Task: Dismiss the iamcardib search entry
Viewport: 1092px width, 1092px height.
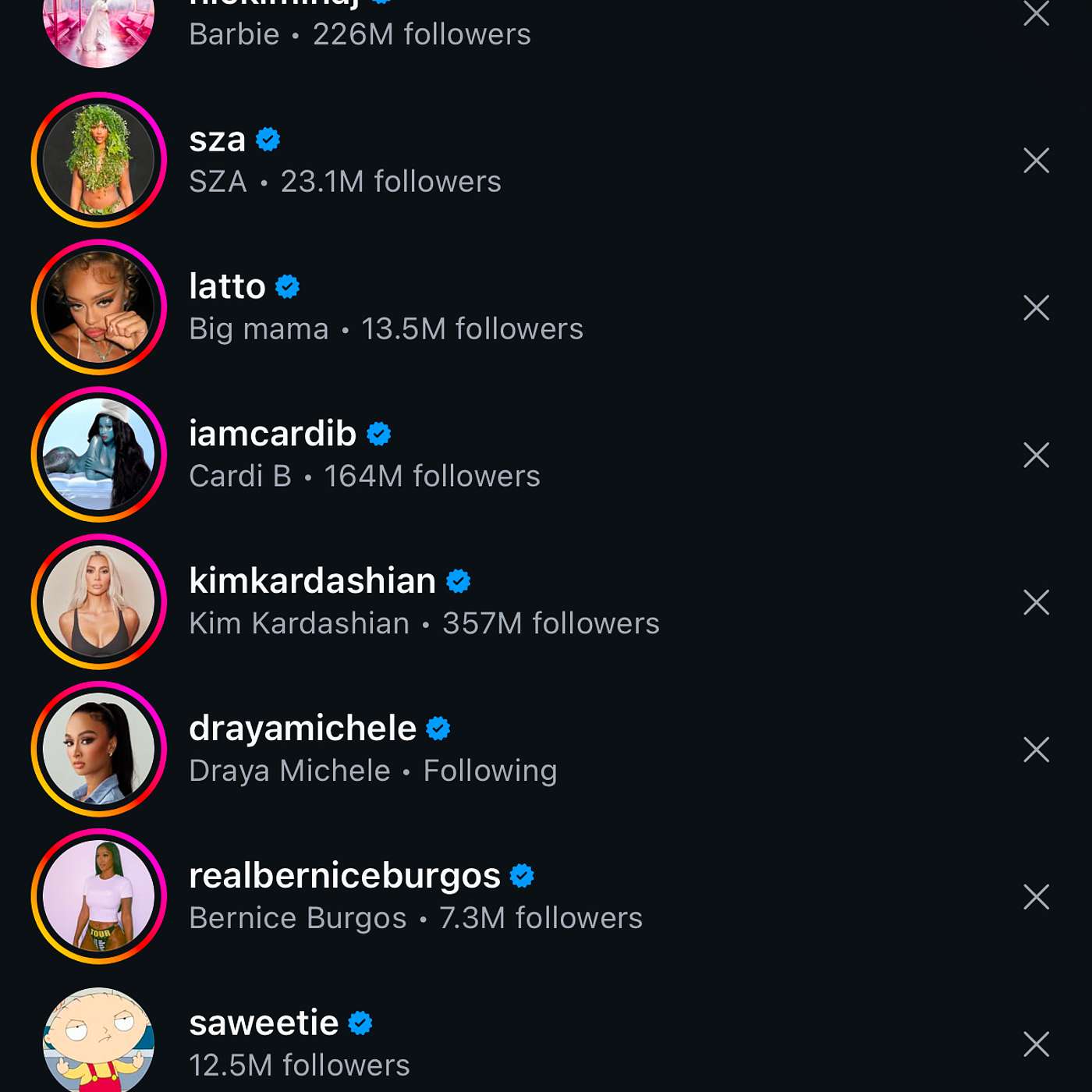Action: (x=1036, y=455)
